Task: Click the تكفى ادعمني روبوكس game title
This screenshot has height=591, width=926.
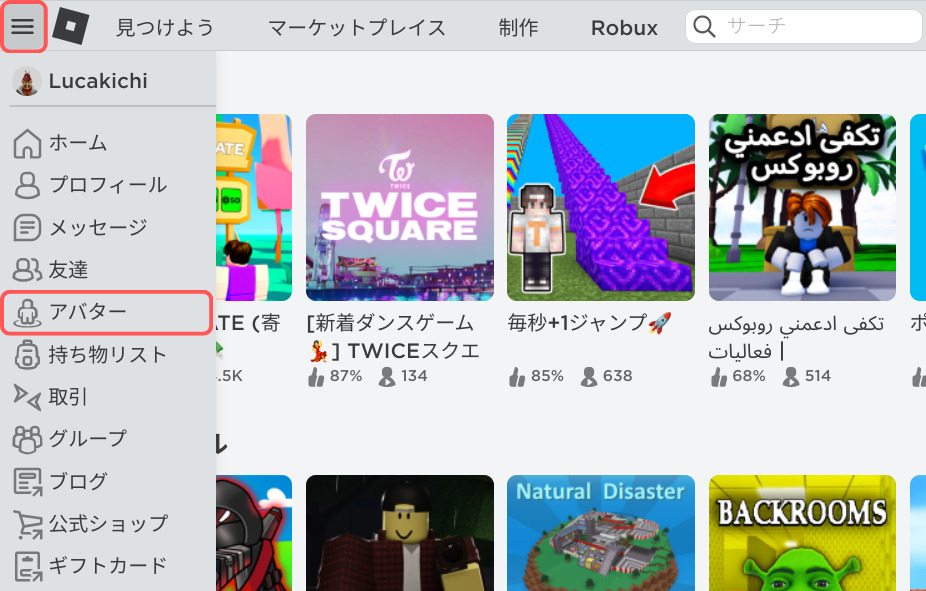Action: [x=797, y=337]
